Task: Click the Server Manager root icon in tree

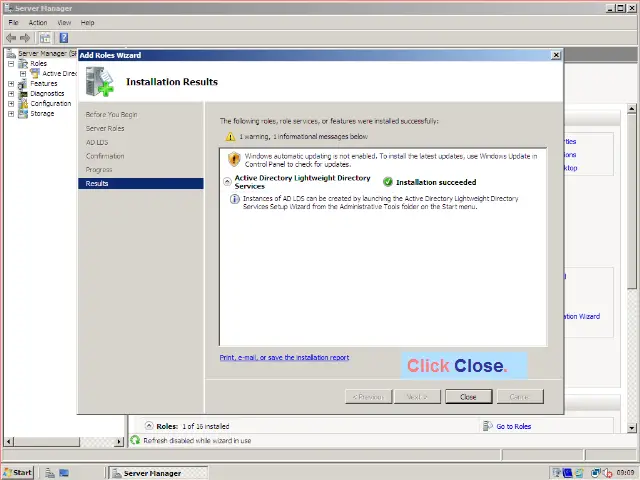Action: pos(11,53)
